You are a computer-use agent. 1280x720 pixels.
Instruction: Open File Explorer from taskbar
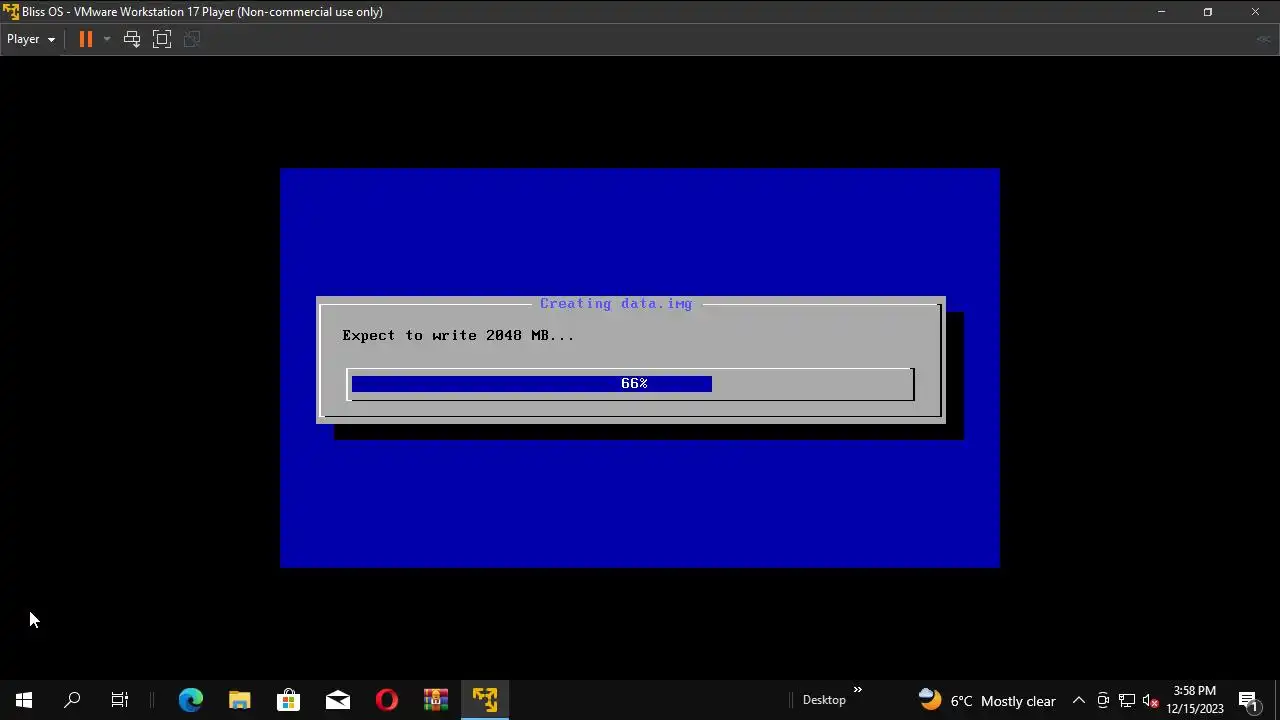[239, 700]
